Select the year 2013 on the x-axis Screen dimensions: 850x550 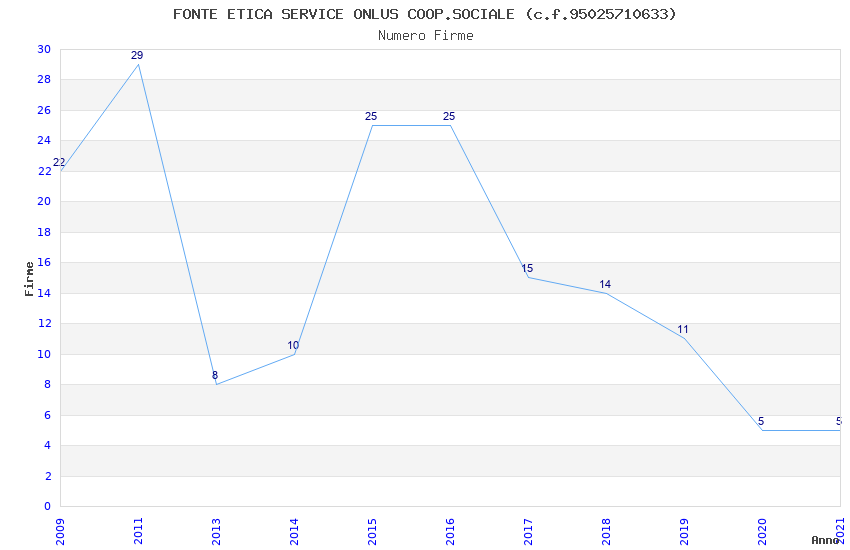[216, 532]
